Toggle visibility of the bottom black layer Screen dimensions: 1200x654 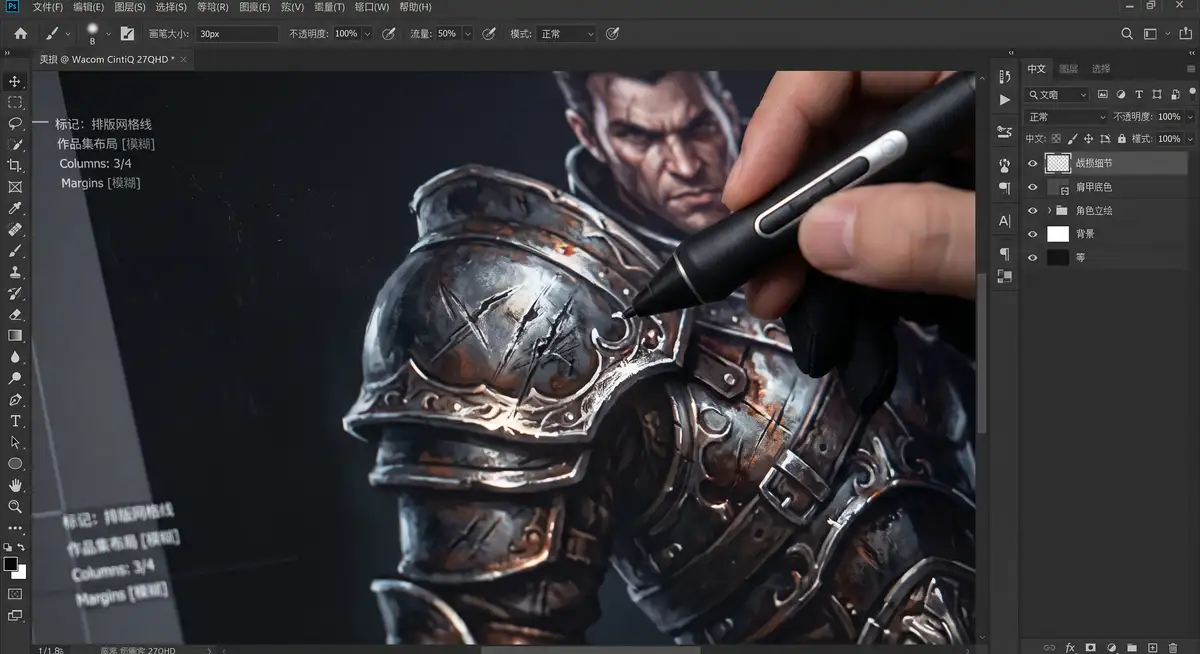click(x=1033, y=258)
